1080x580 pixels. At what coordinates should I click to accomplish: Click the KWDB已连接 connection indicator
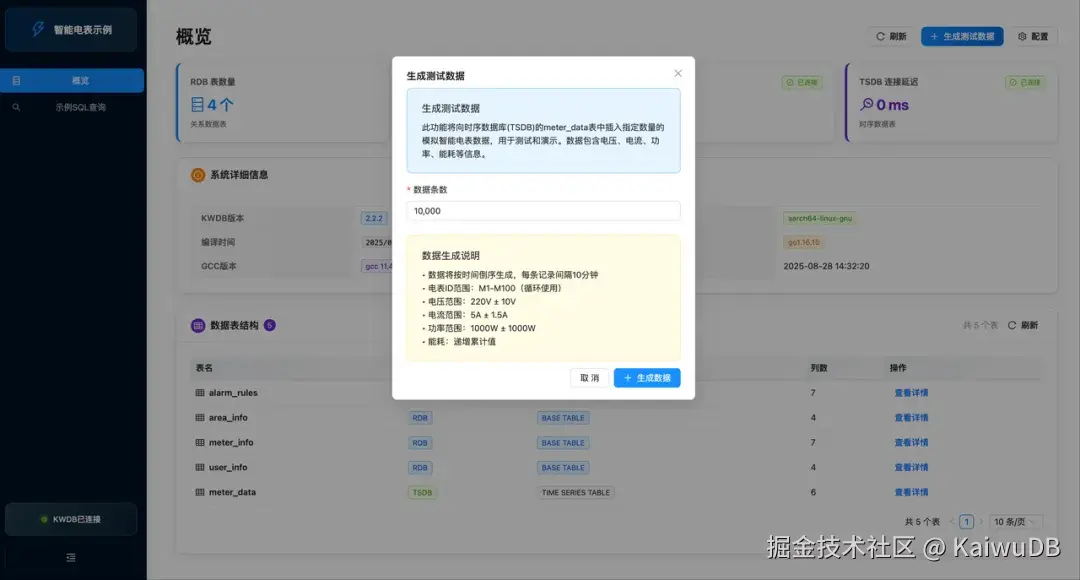tap(71, 519)
